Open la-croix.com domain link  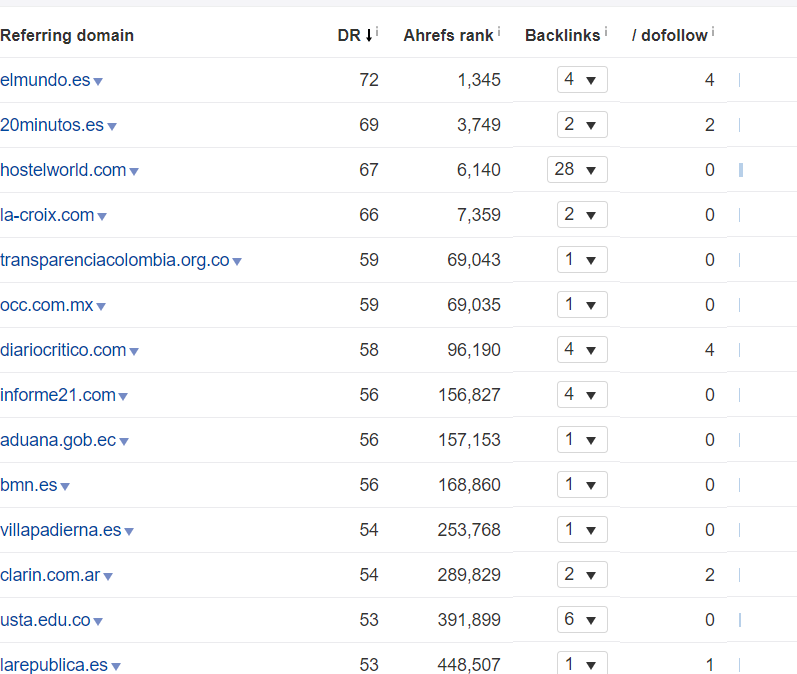(x=47, y=215)
